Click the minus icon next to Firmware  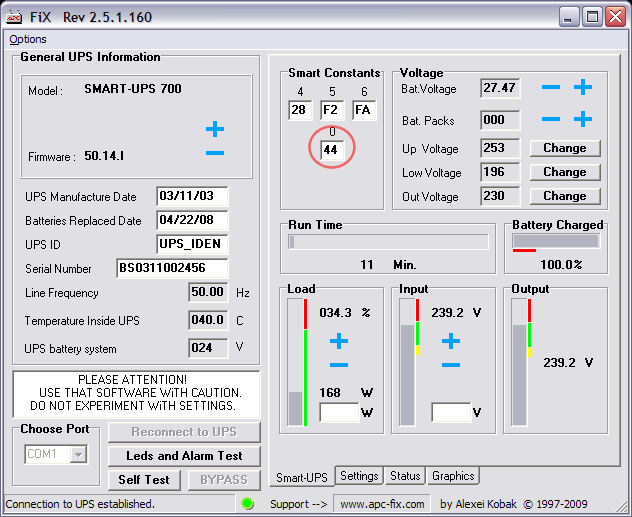[215, 153]
